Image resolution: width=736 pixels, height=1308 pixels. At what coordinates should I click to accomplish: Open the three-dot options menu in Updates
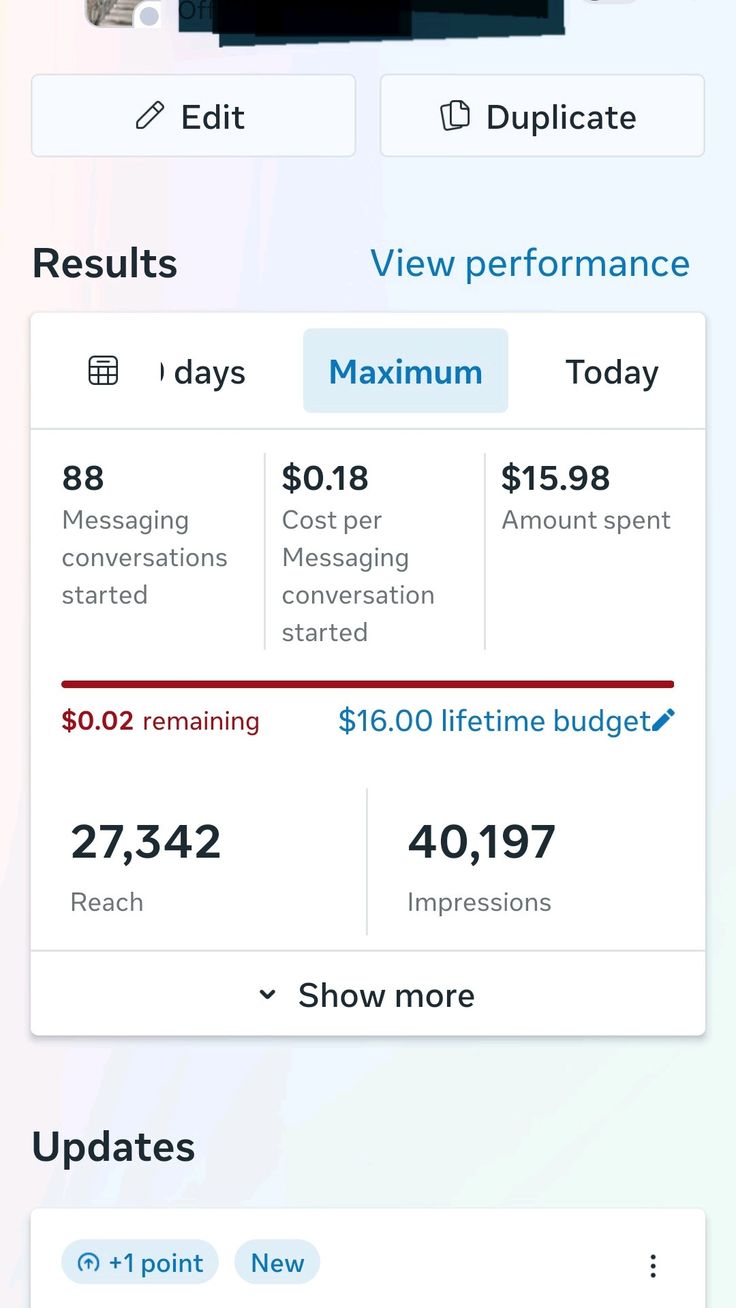pyautogui.click(x=653, y=1266)
